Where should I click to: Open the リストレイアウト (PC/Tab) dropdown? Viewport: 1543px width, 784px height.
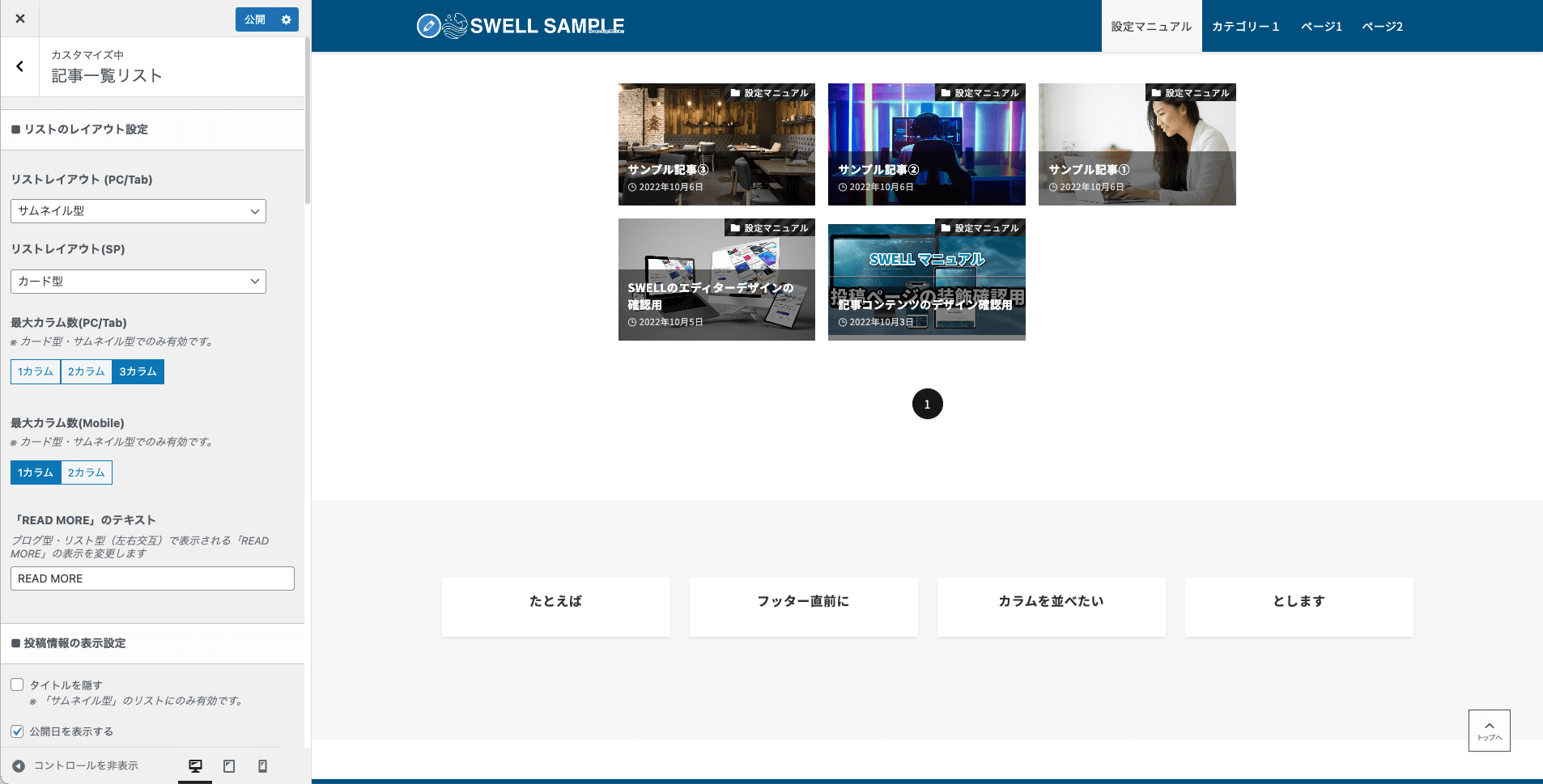click(x=138, y=211)
